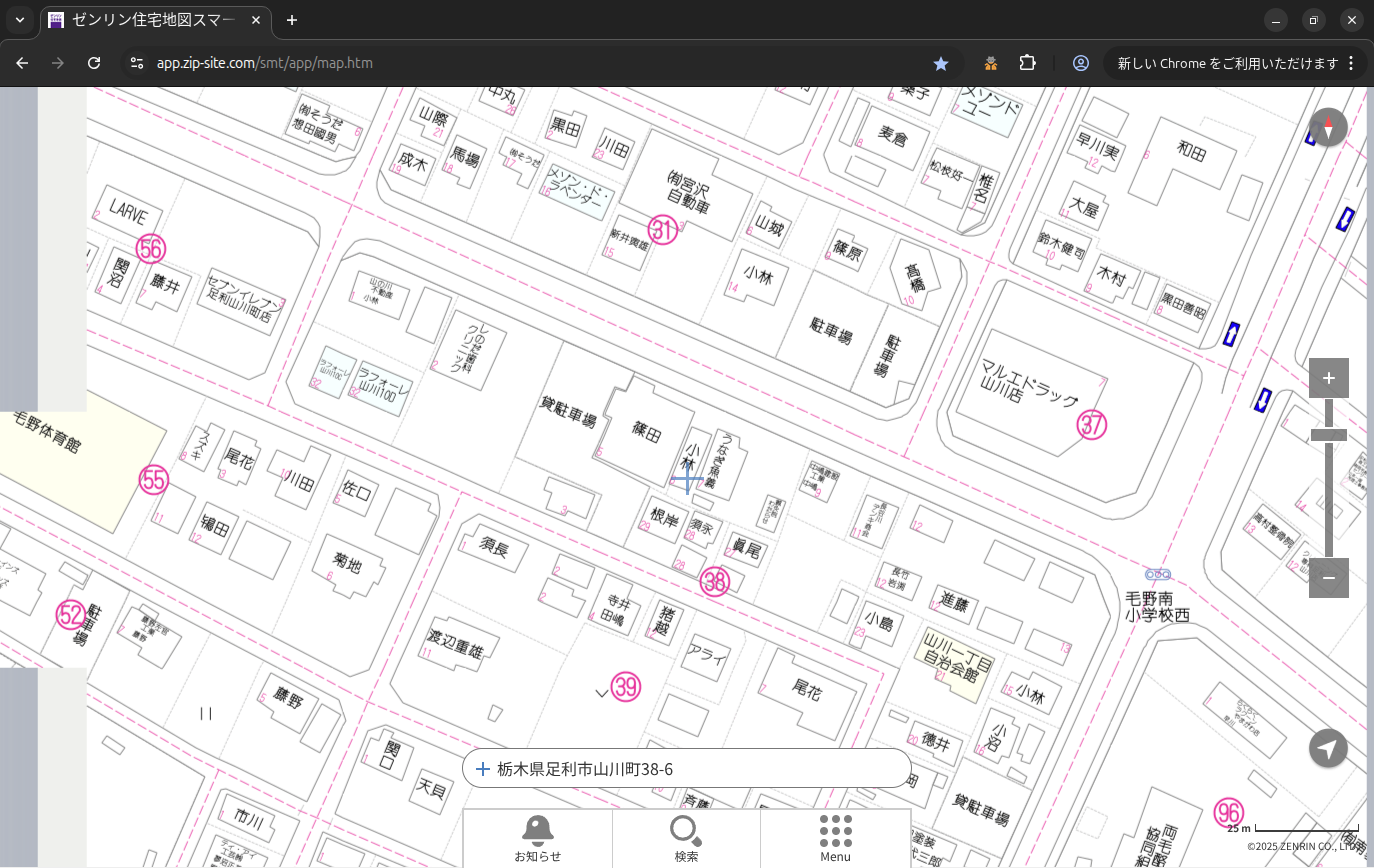Click the 馬場 house label
Viewport: 1374px width, 868px height.
coord(465,156)
